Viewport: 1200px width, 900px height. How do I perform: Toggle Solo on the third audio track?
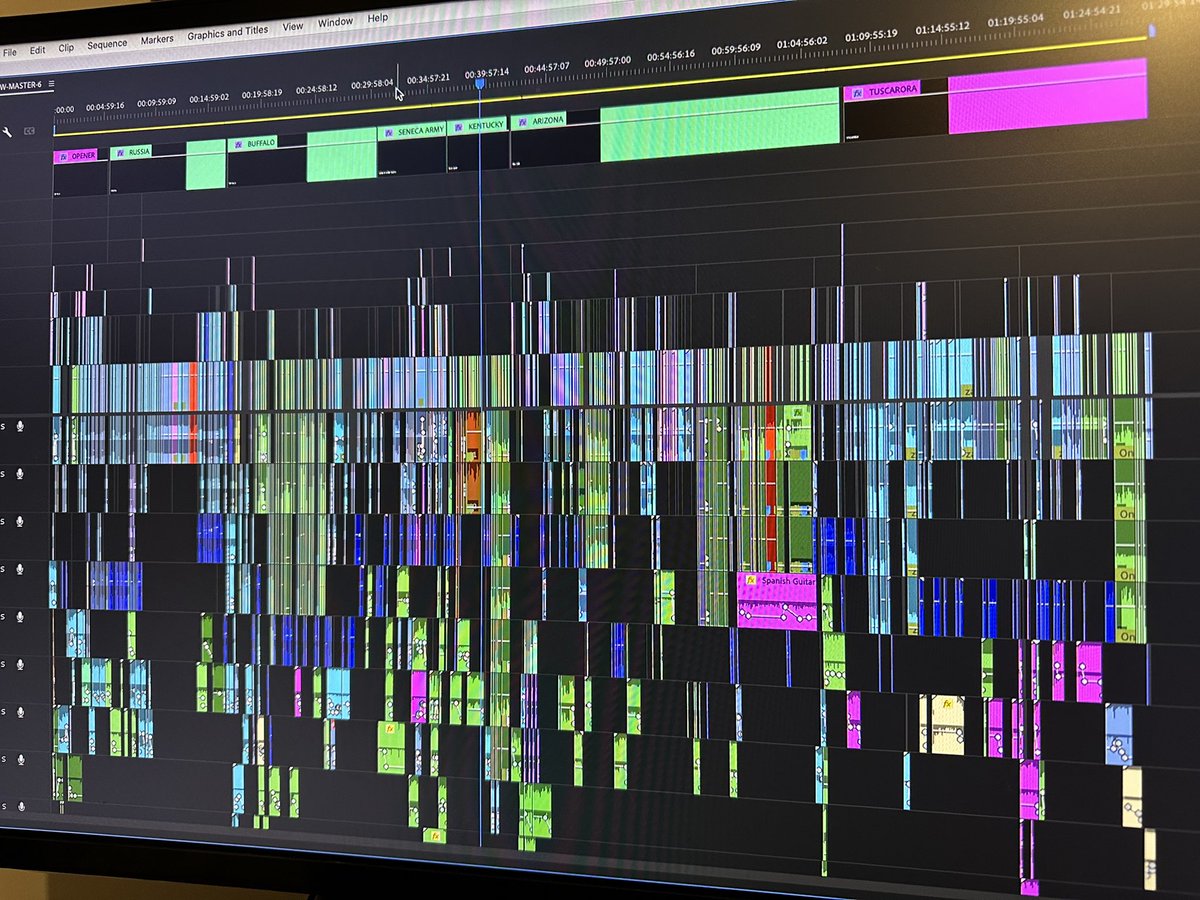pos(3,522)
